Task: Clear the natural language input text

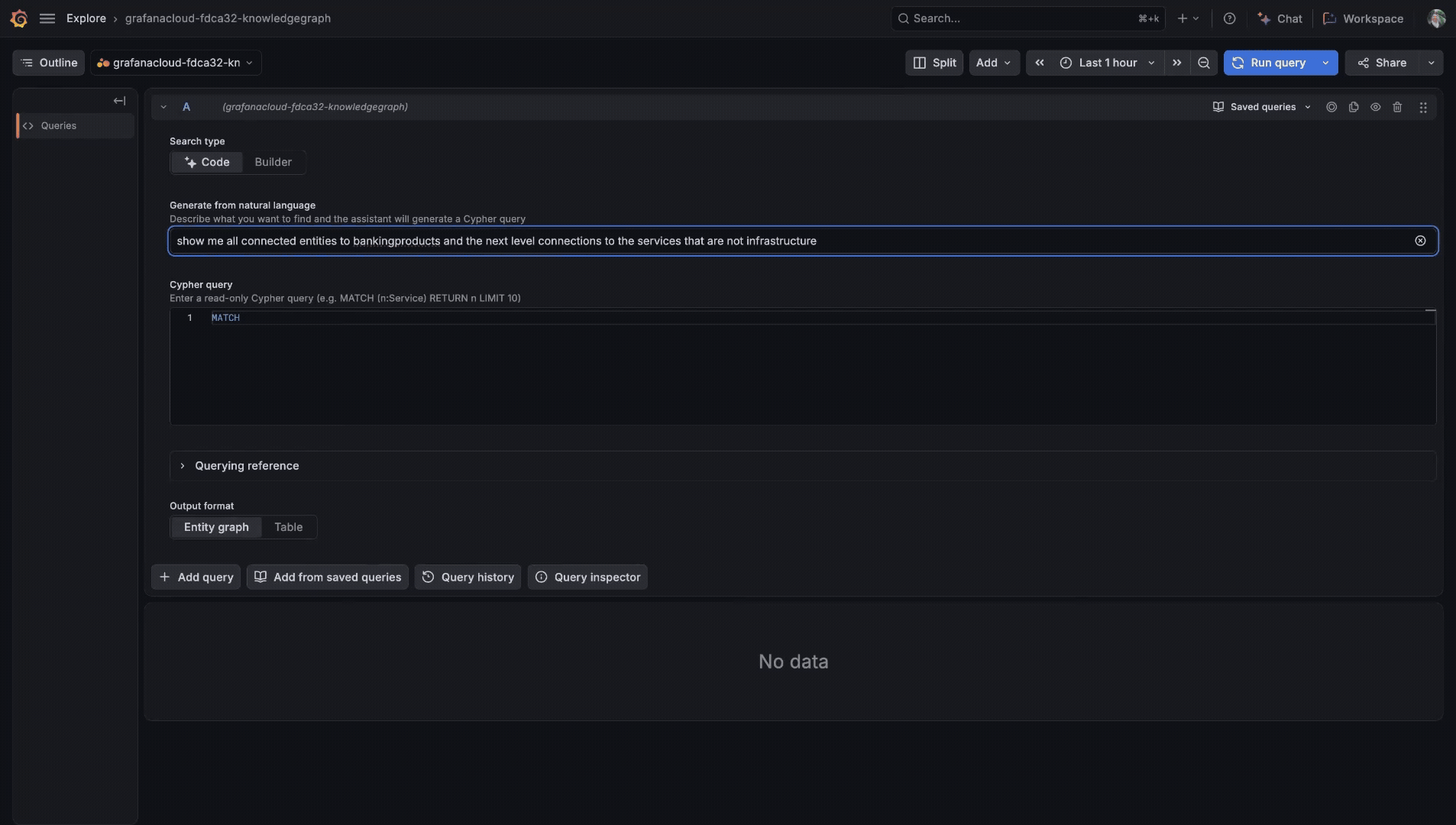Action: (x=1420, y=241)
